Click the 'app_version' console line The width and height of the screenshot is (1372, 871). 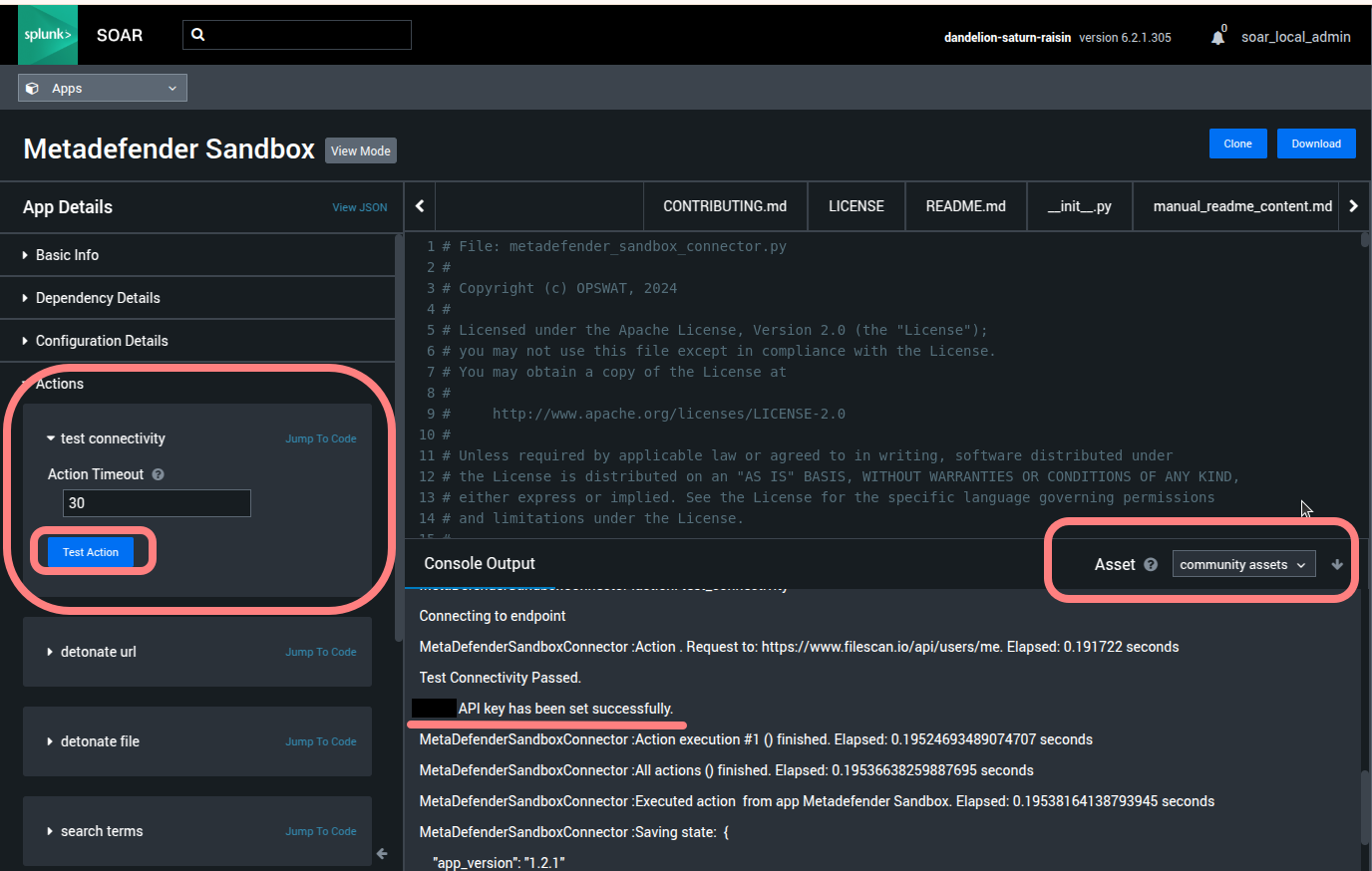pos(499,863)
